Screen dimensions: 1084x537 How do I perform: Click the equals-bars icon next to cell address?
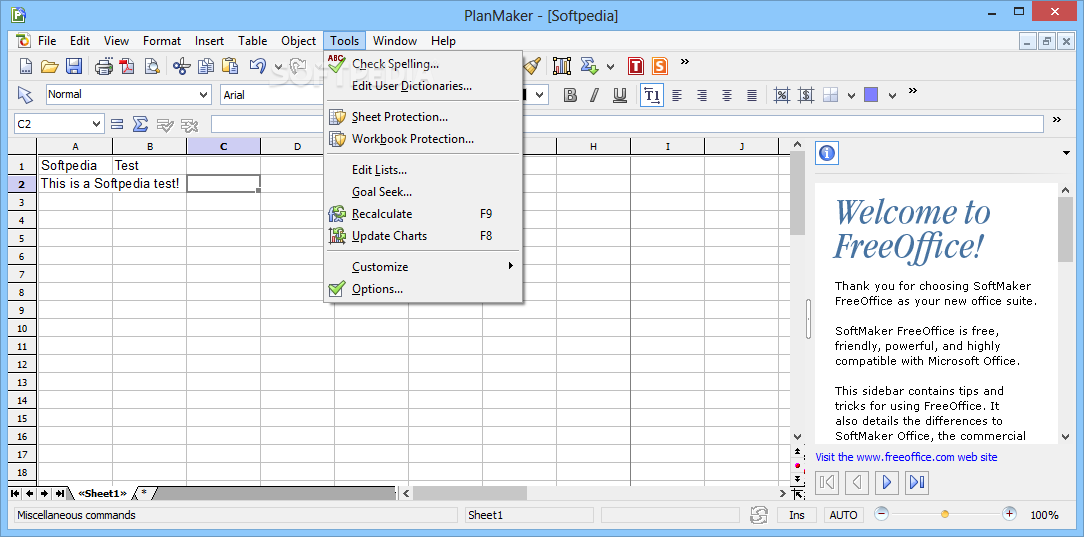click(x=117, y=124)
